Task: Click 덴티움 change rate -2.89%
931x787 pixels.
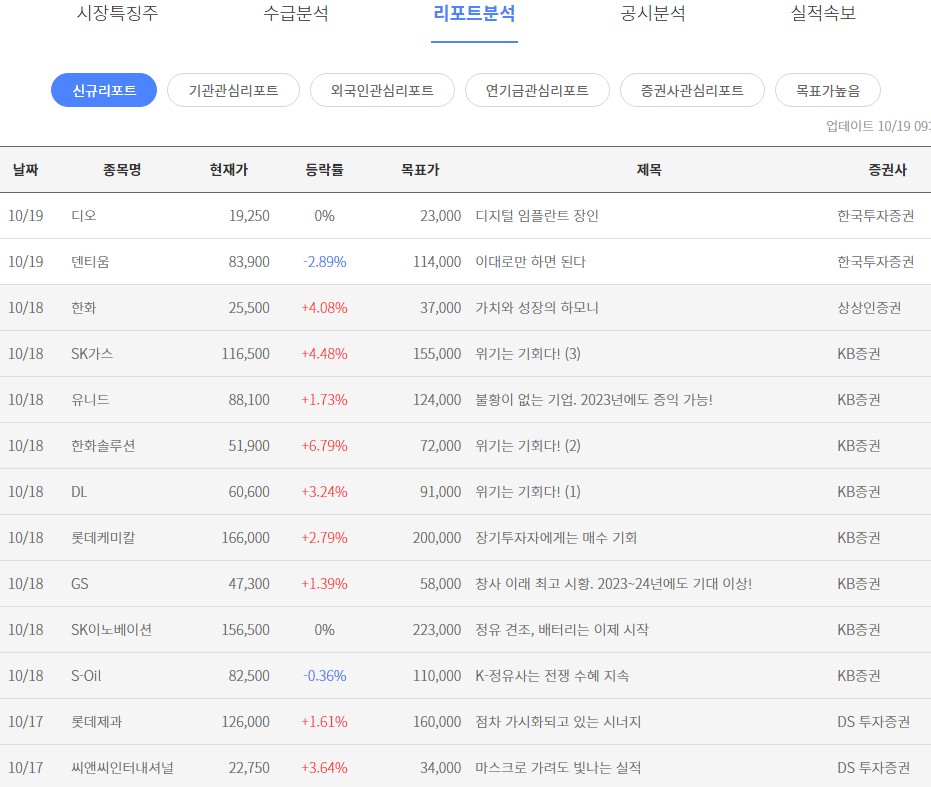Action: [325, 262]
